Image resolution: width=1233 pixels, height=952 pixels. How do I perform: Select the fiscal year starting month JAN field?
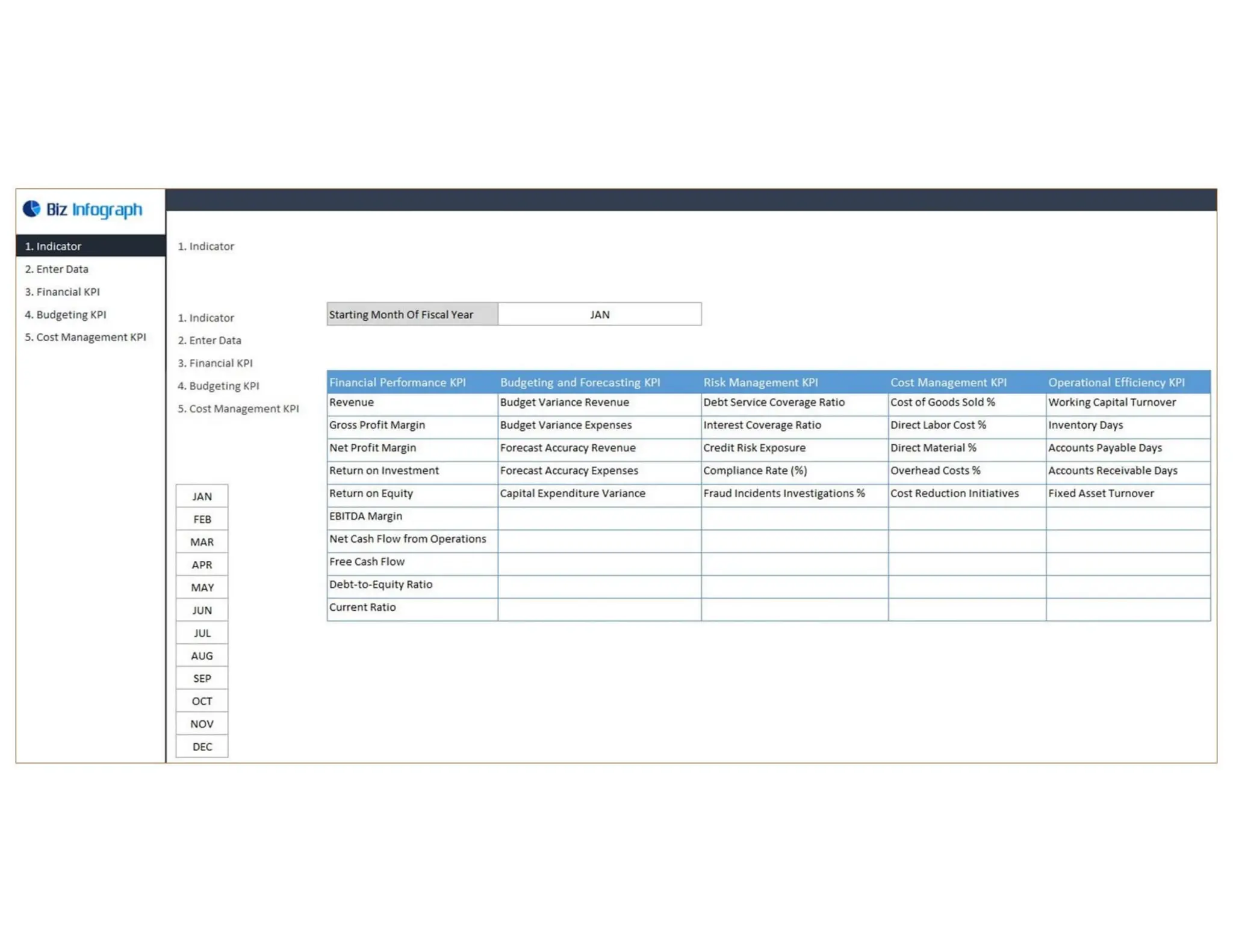(600, 314)
